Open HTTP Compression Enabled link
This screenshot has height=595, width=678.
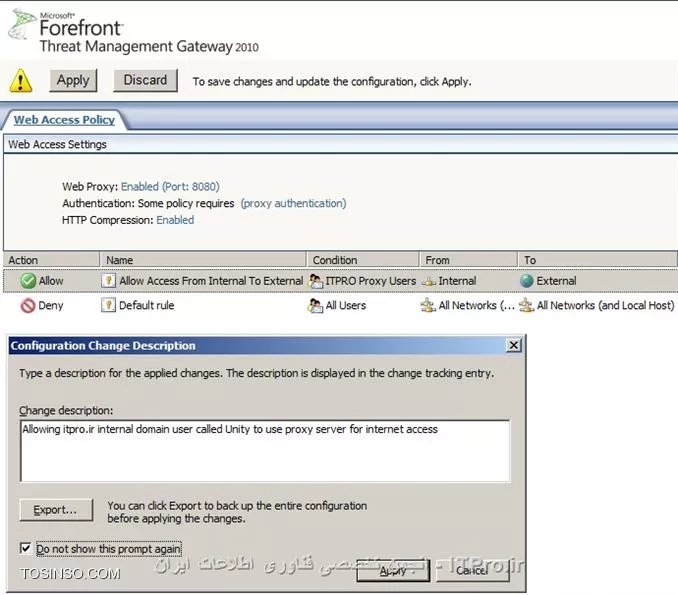175,220
